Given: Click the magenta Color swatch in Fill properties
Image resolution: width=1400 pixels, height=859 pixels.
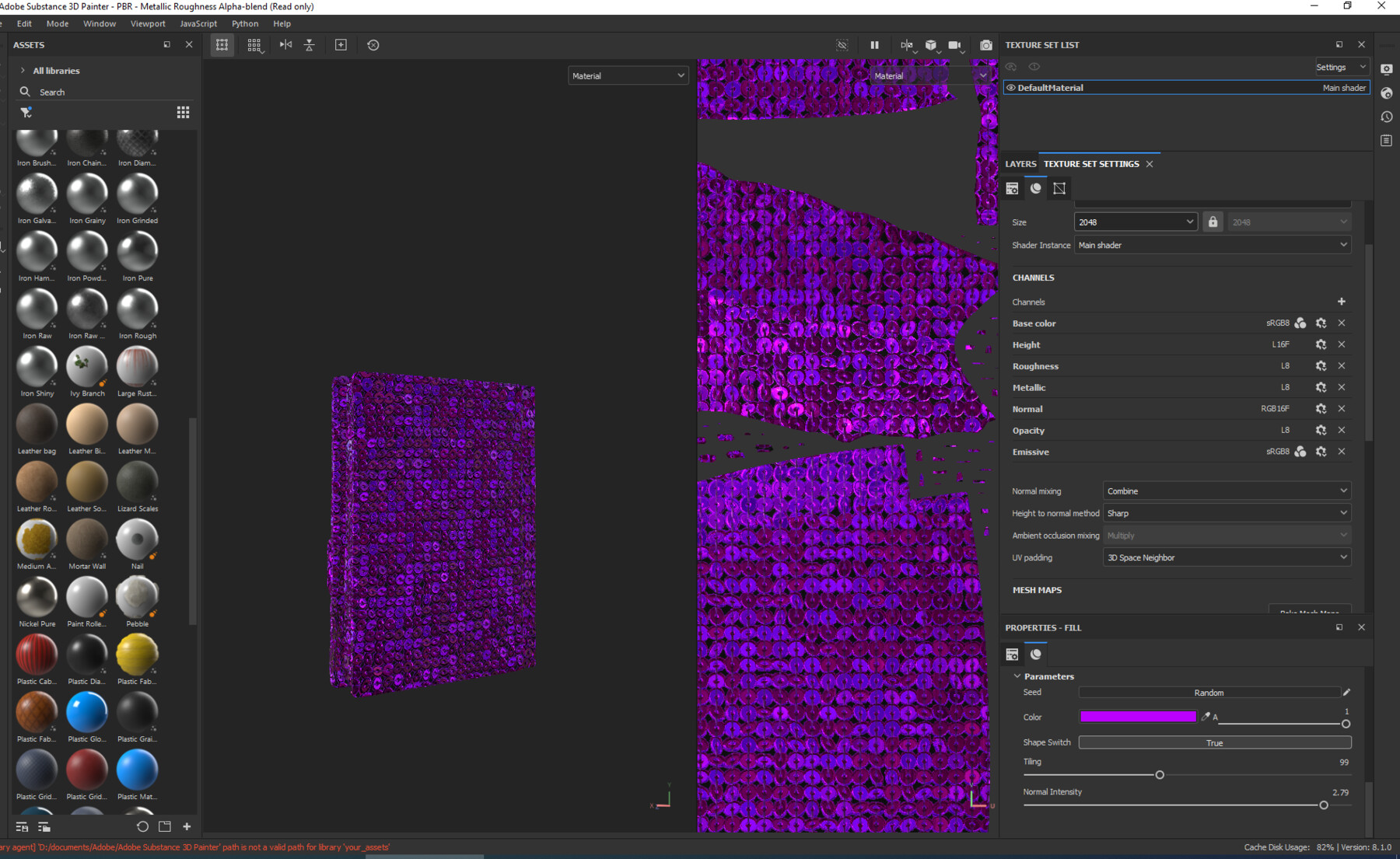Looking at the screenshot, I should (1137, 716).
